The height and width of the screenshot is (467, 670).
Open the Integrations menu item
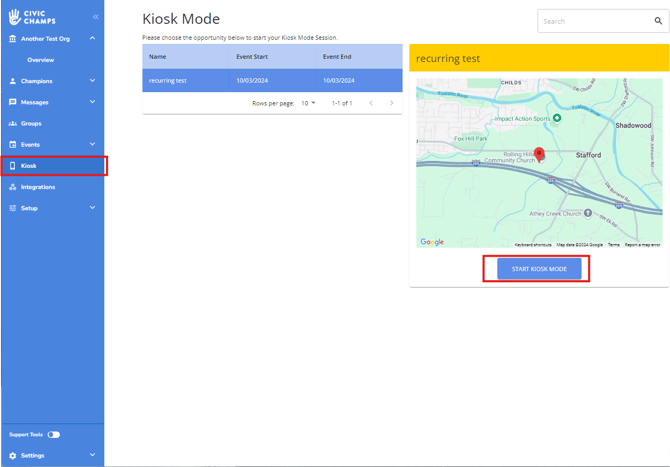(x=38, y=187)
